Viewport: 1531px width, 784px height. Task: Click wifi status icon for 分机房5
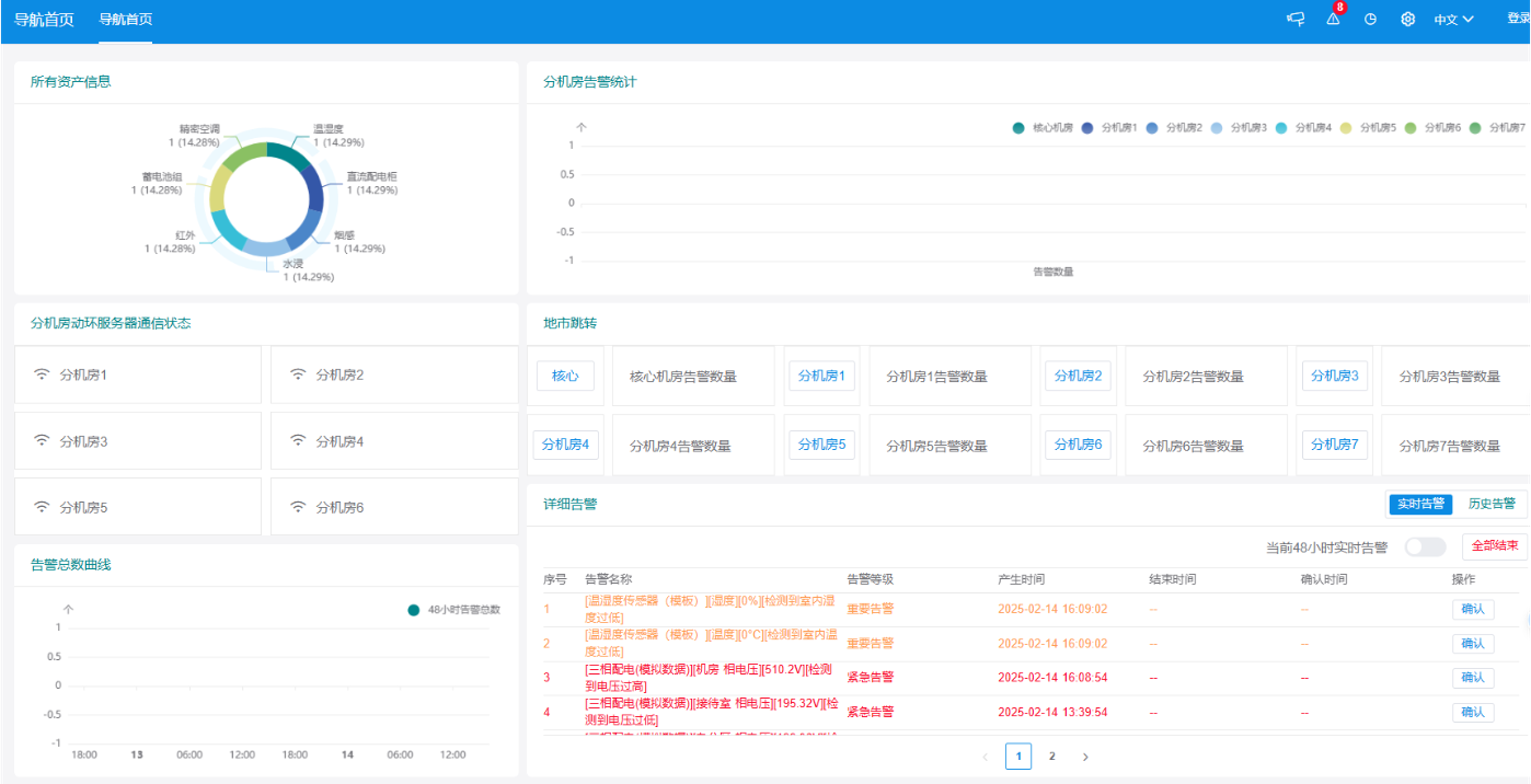pyautogui.click(x=42, y=507)
